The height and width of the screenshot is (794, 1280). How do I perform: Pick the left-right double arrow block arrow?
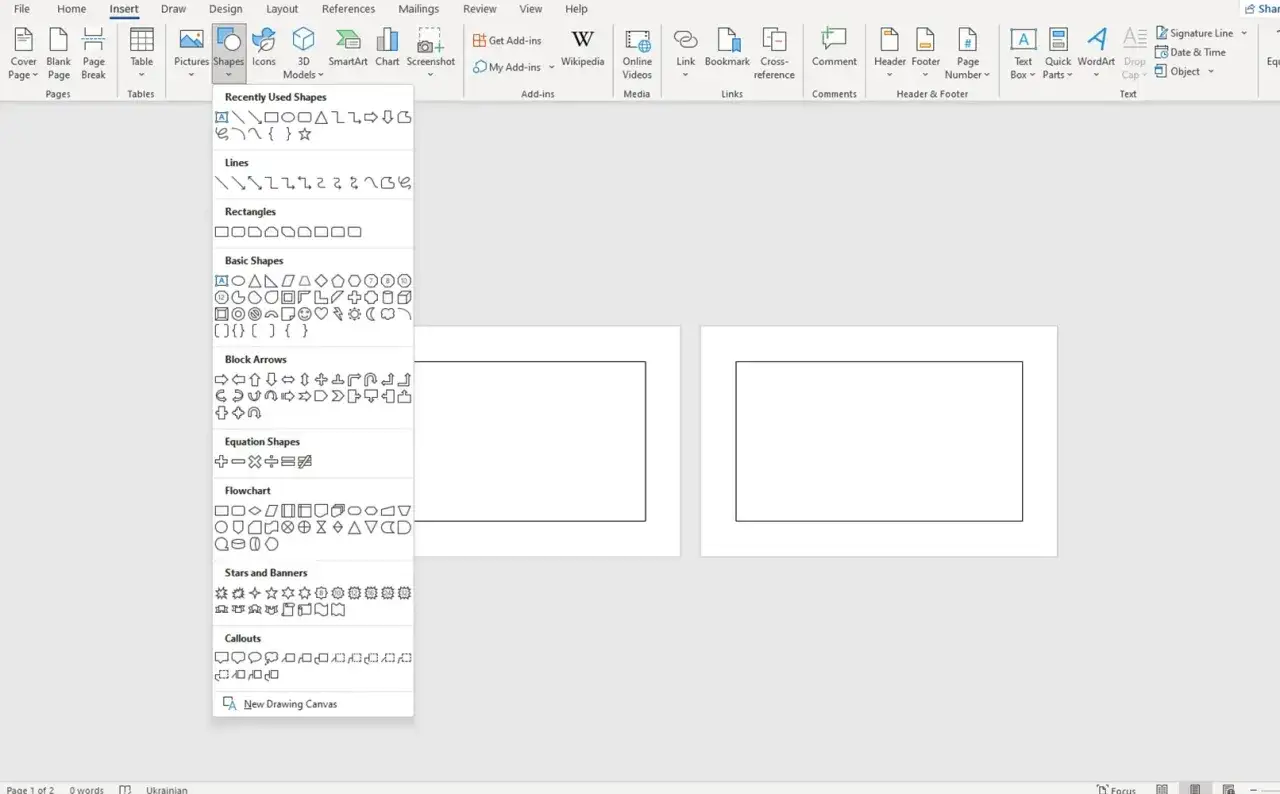click(x=288, y=379)
